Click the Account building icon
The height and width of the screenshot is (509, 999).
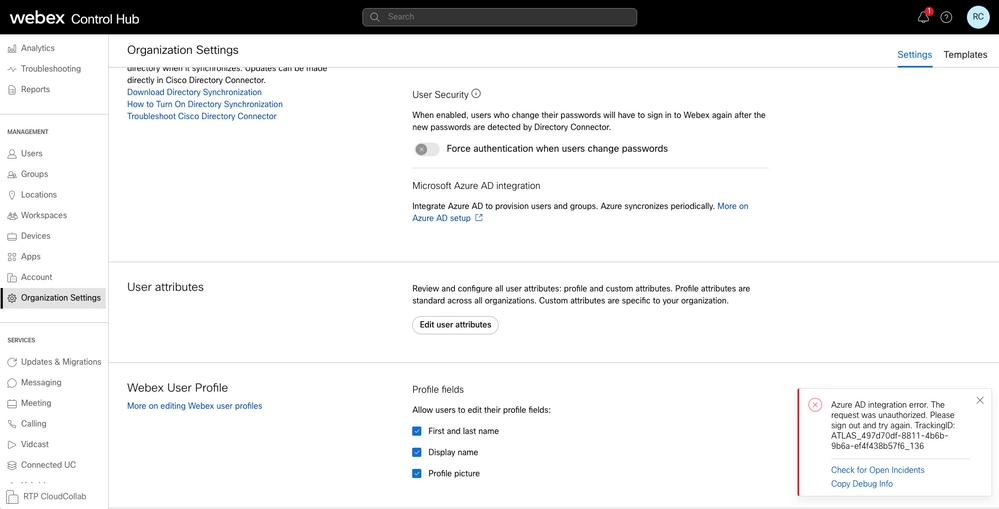click(11, 277)
